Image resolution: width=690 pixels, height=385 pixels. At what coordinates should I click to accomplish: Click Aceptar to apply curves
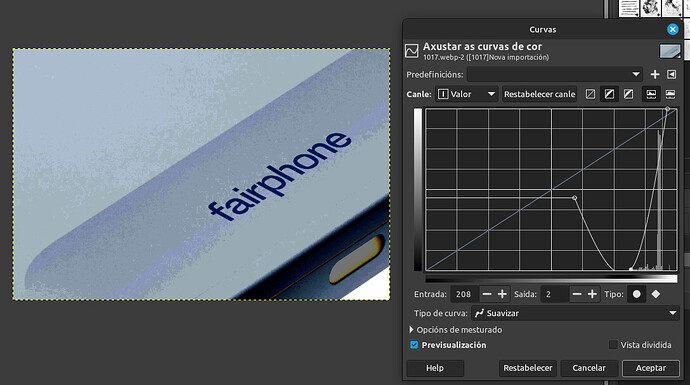pos(650,368)
